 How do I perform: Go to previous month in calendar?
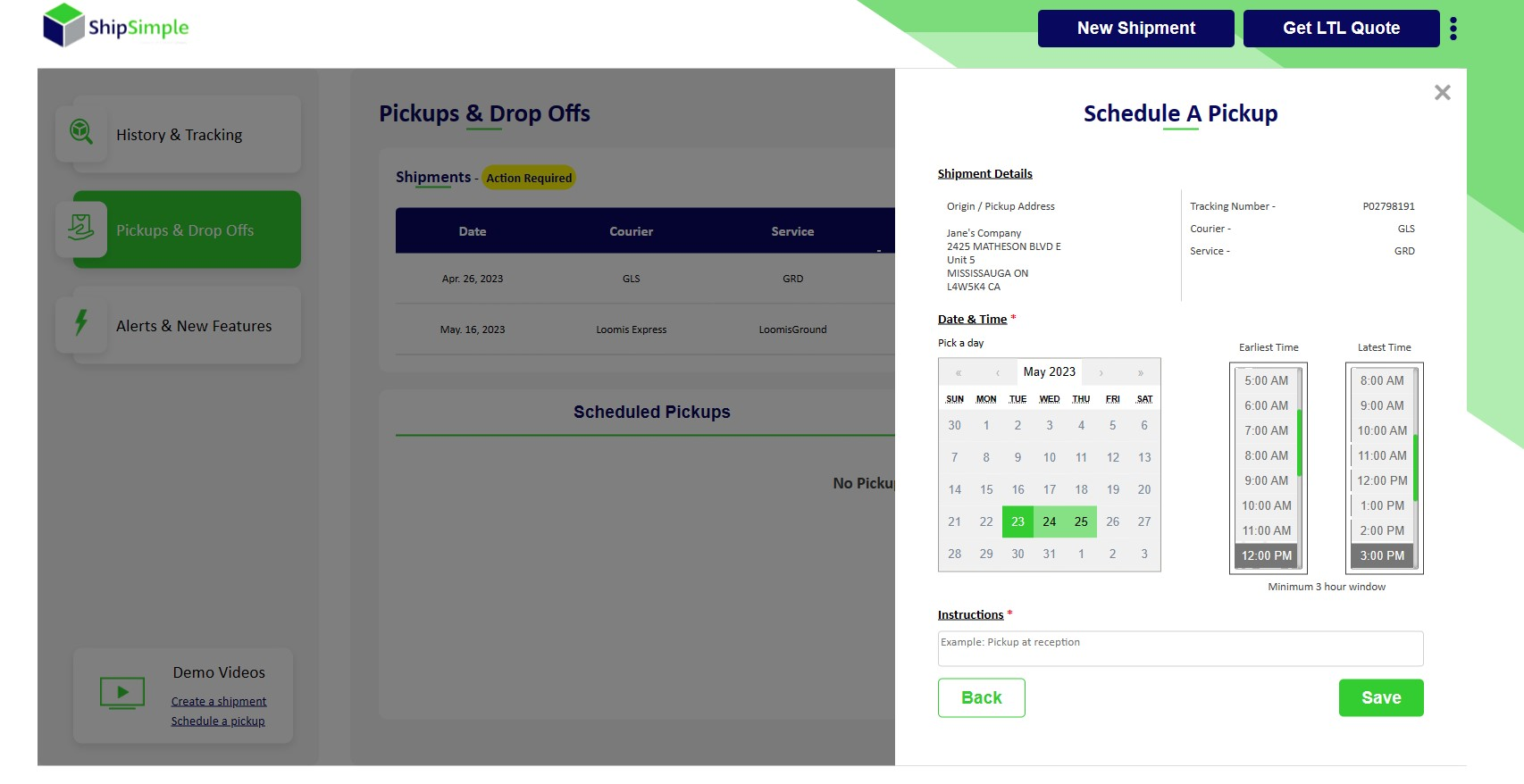tap(998, 373)
